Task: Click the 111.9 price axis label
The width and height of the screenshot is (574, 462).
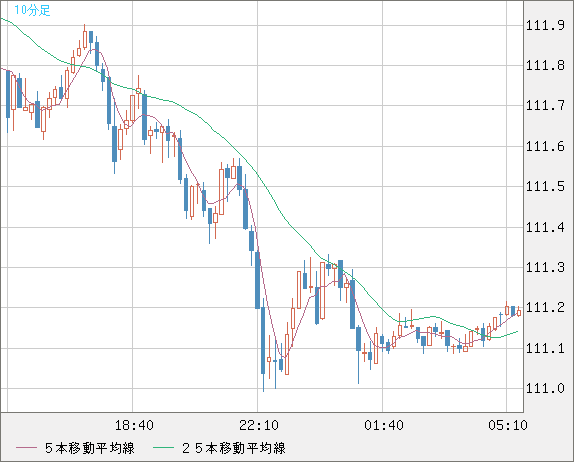Action: pyautogui.click(x=545, y=25)
